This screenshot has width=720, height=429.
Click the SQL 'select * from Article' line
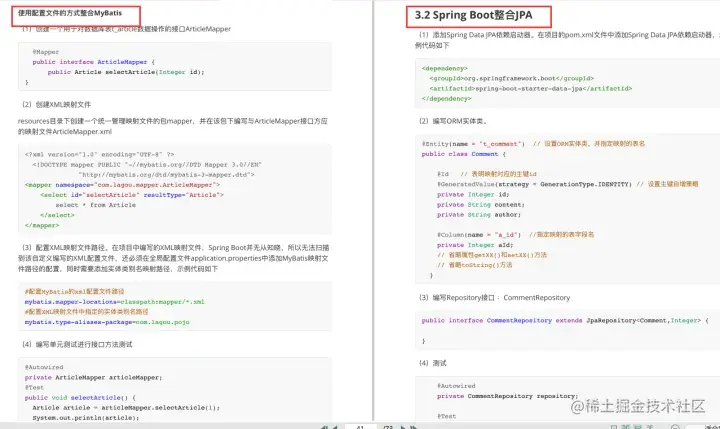click(96, 205)
